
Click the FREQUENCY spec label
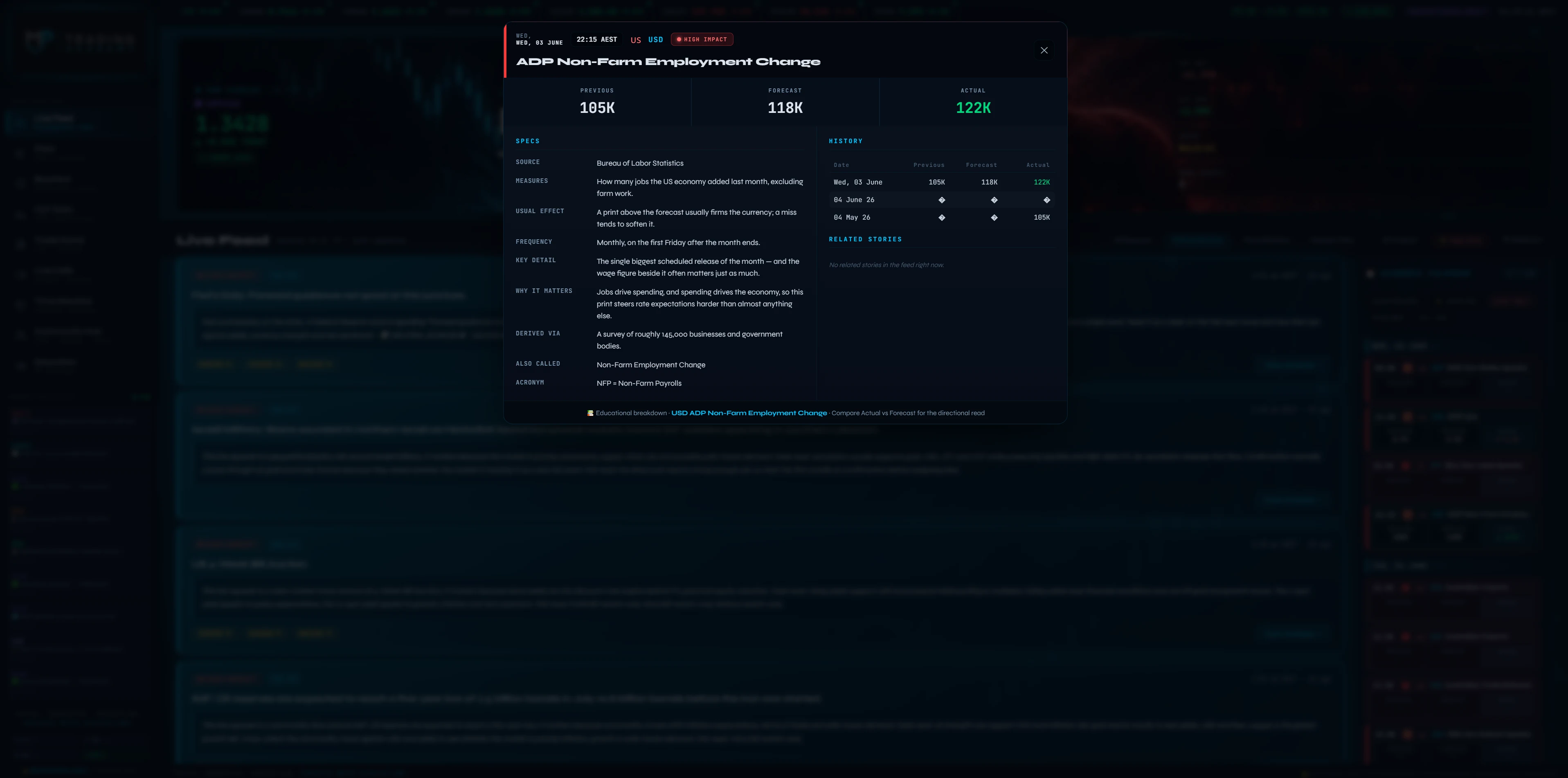point(533,242)
